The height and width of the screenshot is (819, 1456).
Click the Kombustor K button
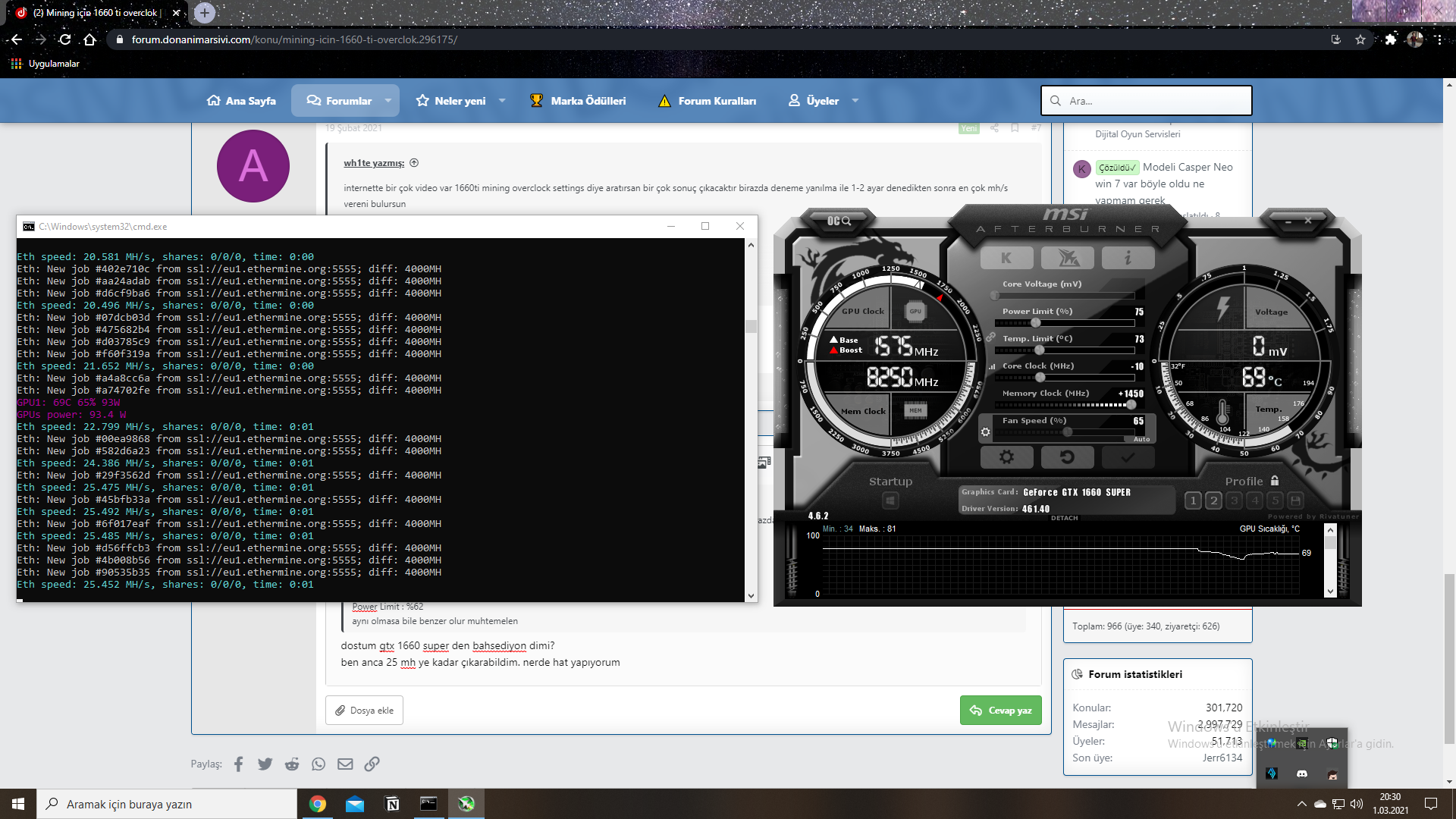coord(1006,259)
